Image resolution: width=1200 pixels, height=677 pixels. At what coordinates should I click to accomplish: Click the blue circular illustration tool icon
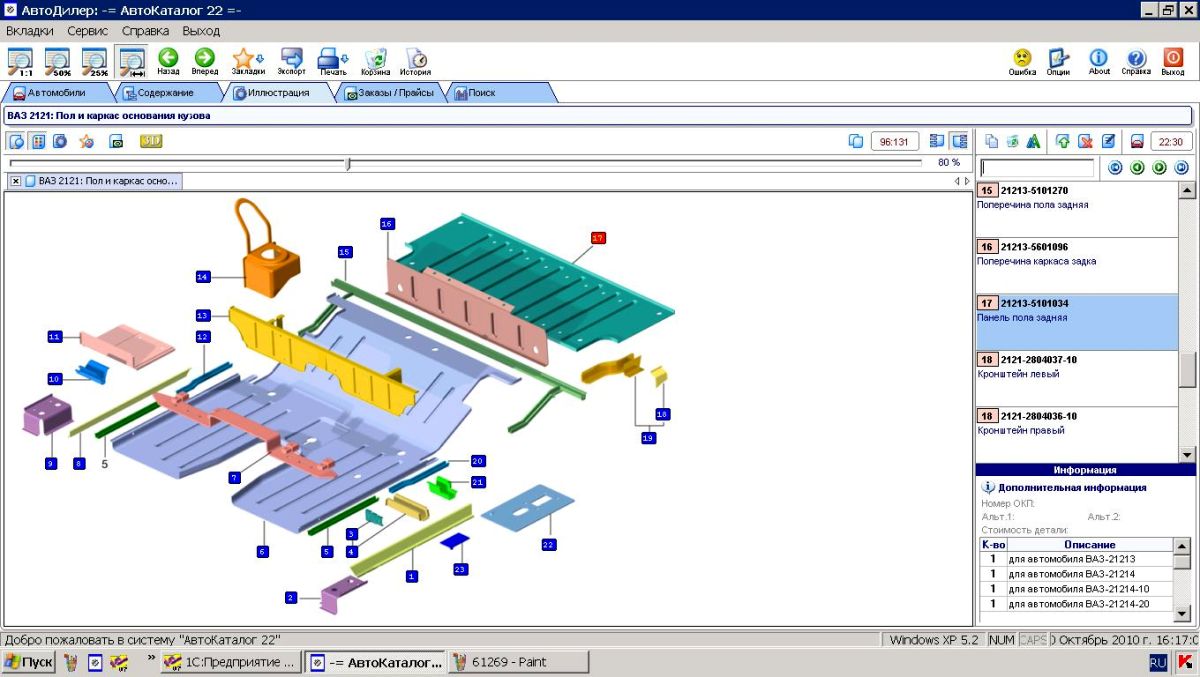(59, 141)
